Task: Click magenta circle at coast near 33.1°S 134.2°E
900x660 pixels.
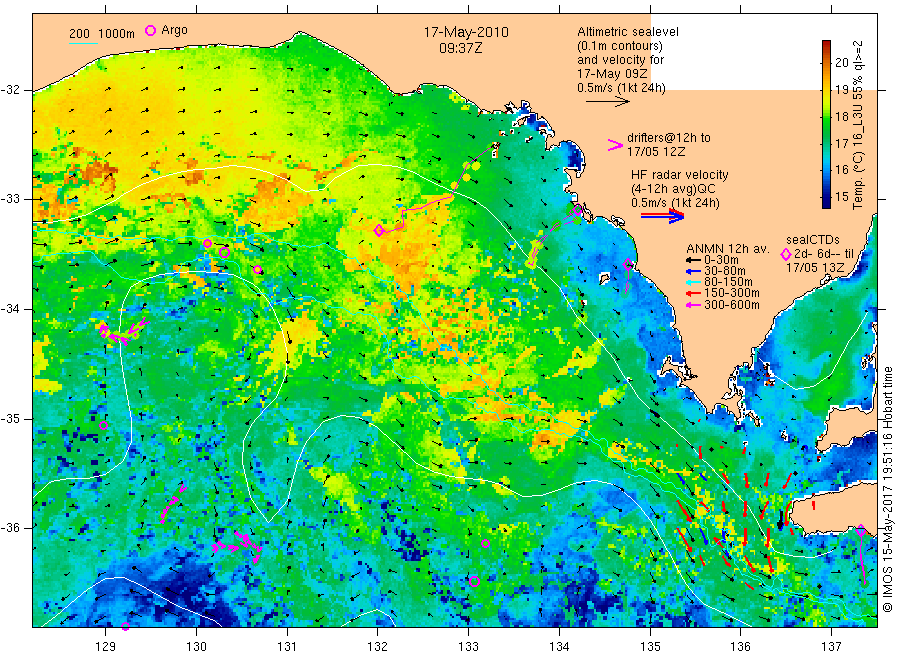Action: tap(577, 211)
